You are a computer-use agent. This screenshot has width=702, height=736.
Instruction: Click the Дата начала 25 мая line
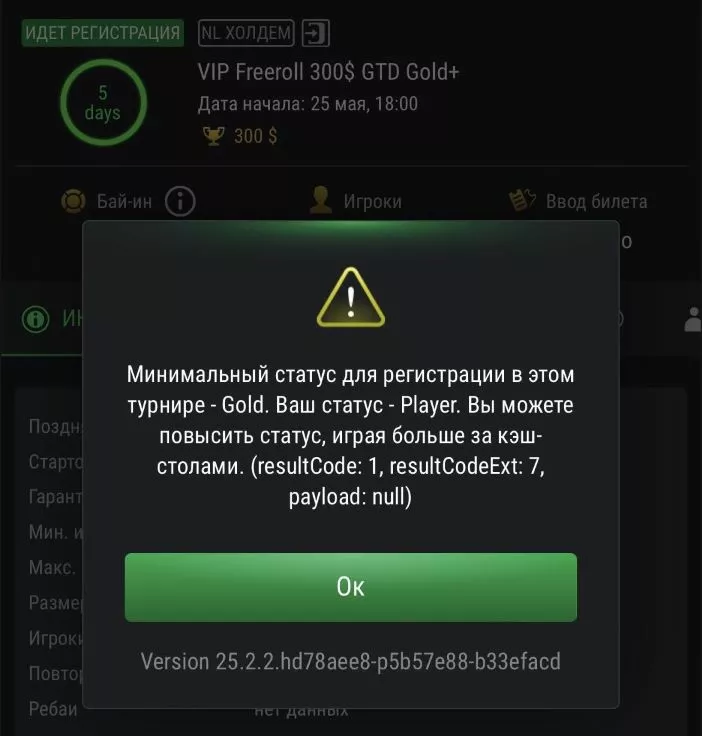pyautogui.click(x=308, y=104)
